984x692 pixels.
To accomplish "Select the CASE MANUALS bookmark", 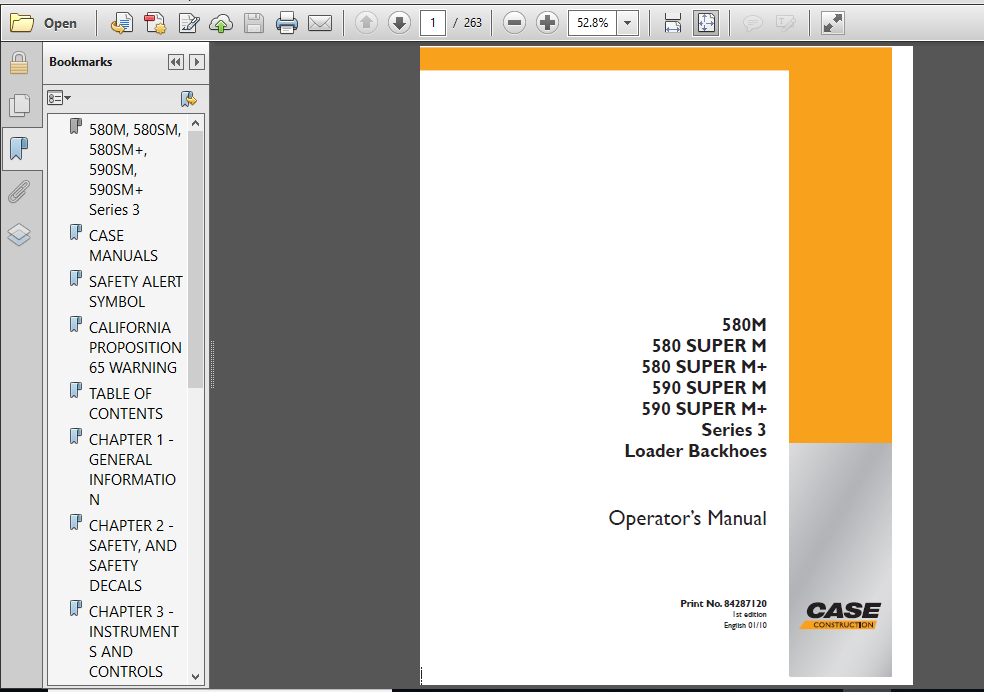I will [124, 245].
